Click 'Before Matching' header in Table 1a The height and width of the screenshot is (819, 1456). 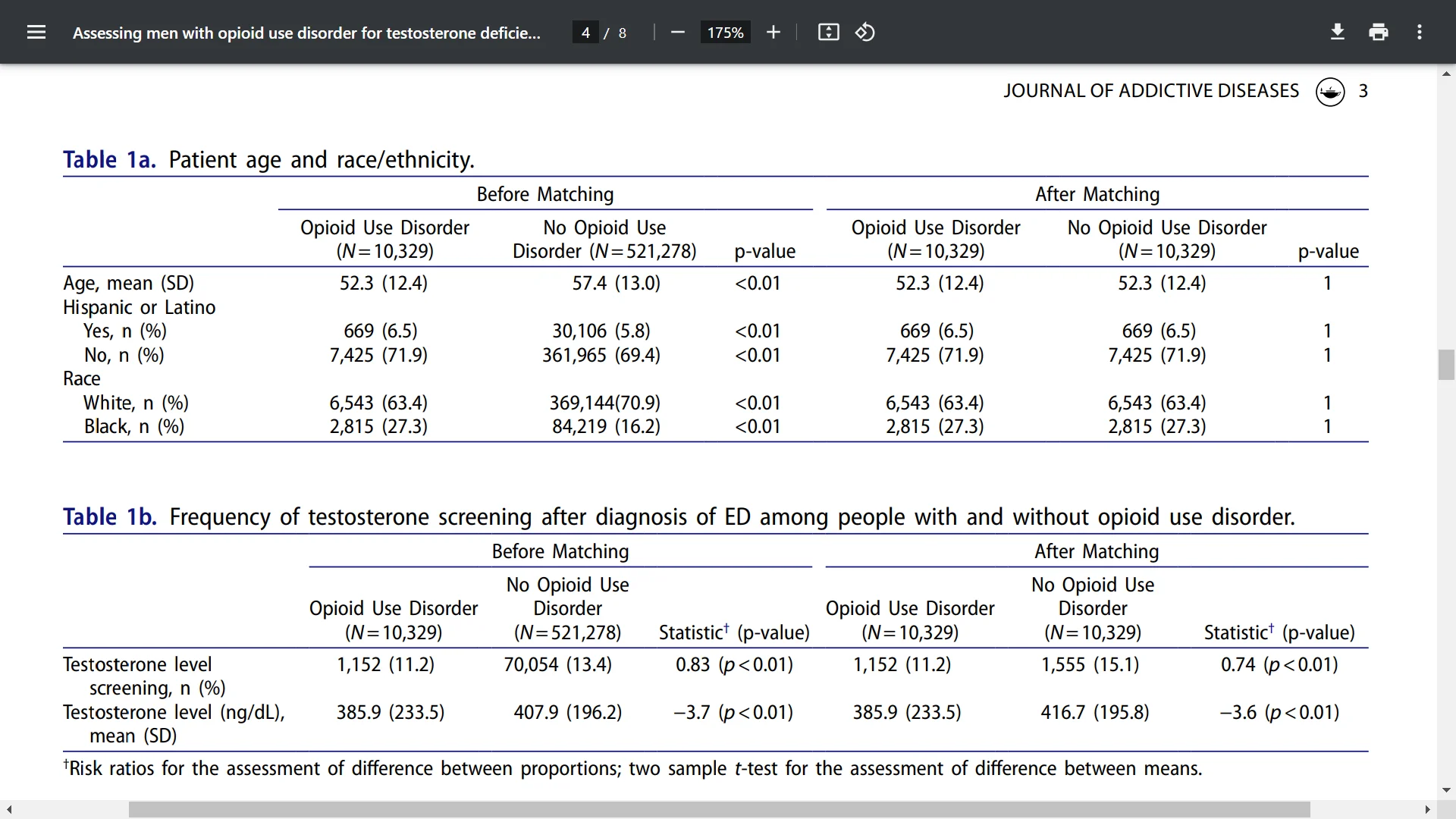(x=545, y=194)
